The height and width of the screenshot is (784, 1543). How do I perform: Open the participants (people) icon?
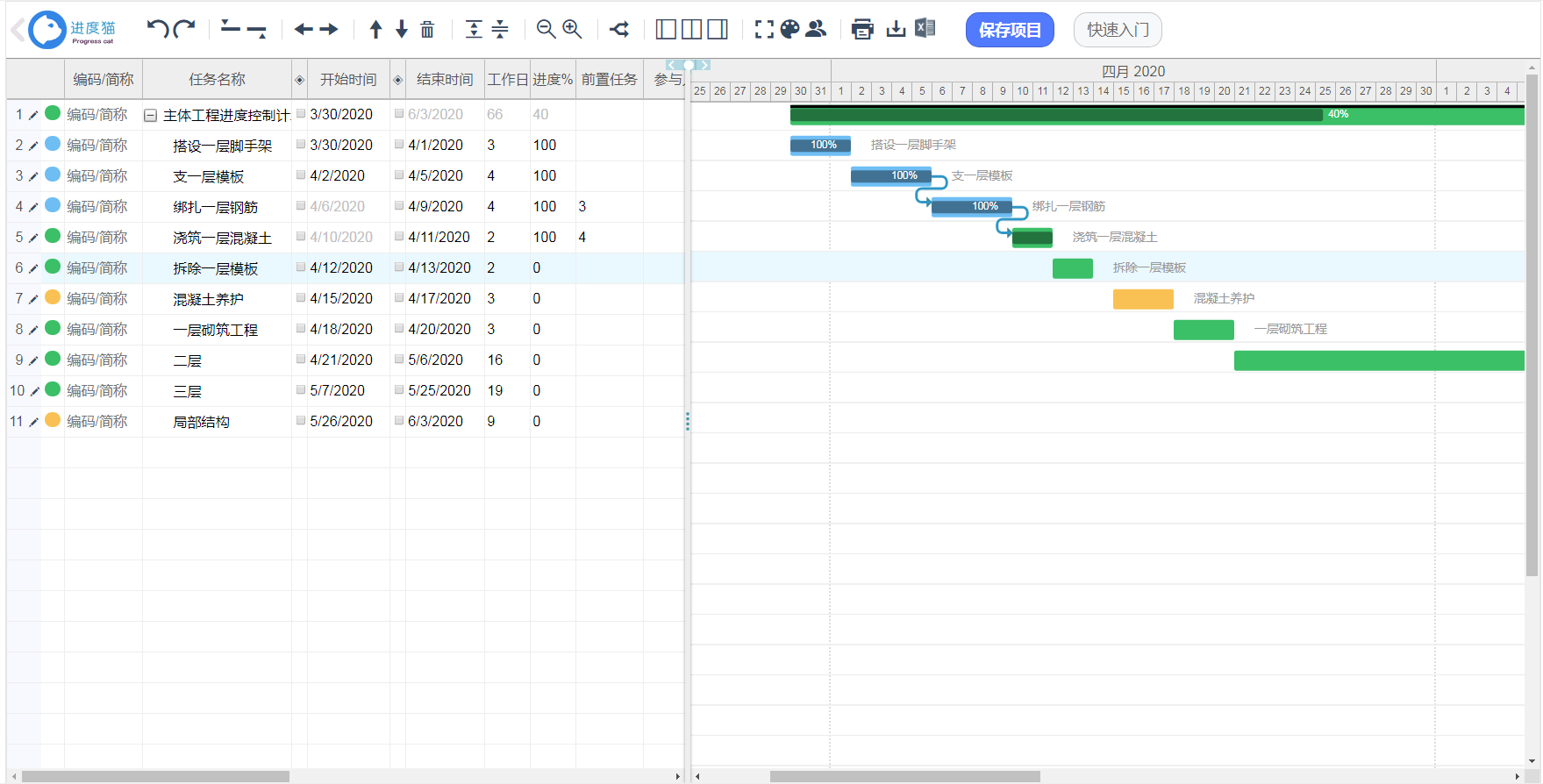816,29
